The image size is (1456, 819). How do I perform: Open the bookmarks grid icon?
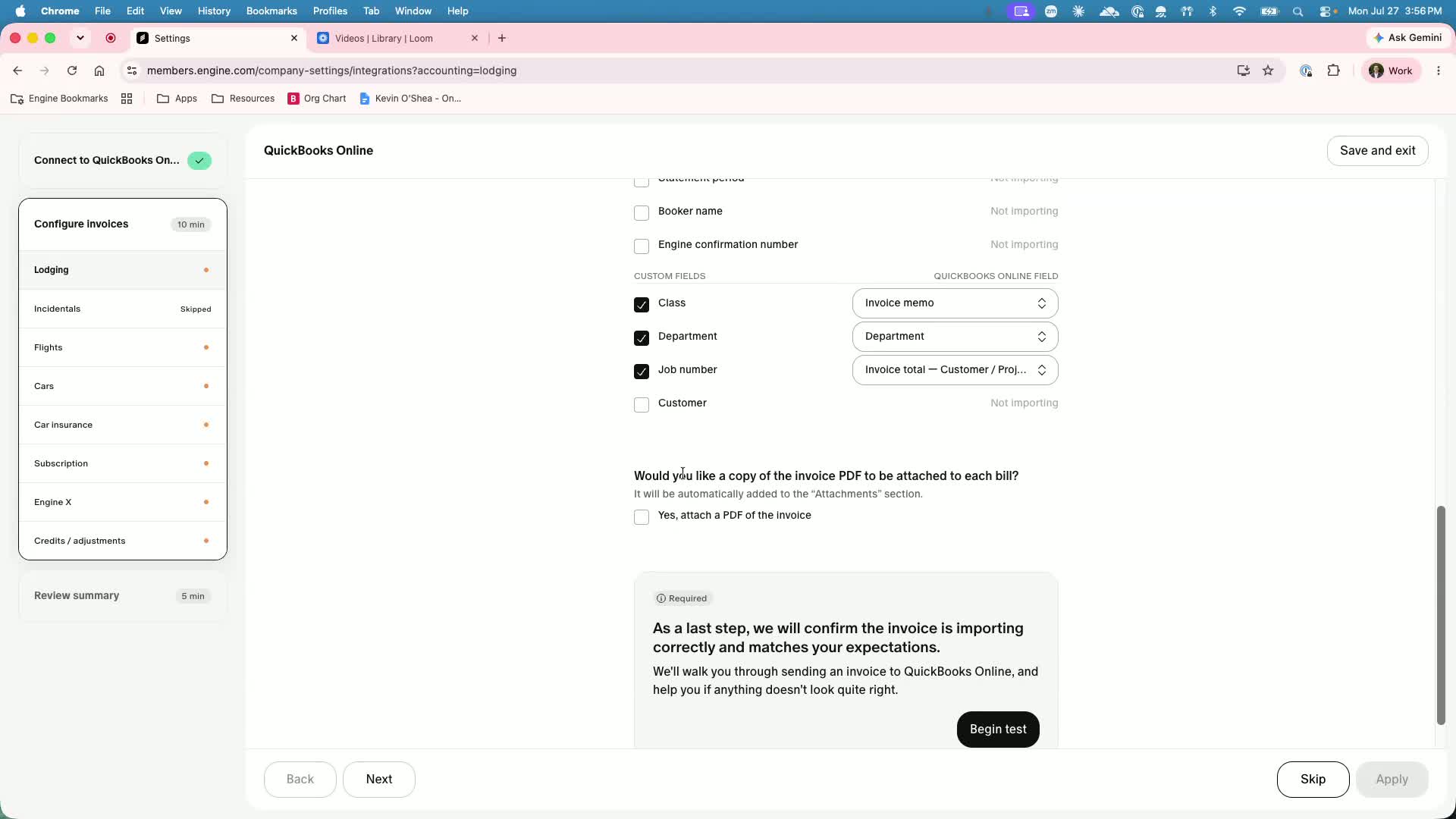(127, 99)
